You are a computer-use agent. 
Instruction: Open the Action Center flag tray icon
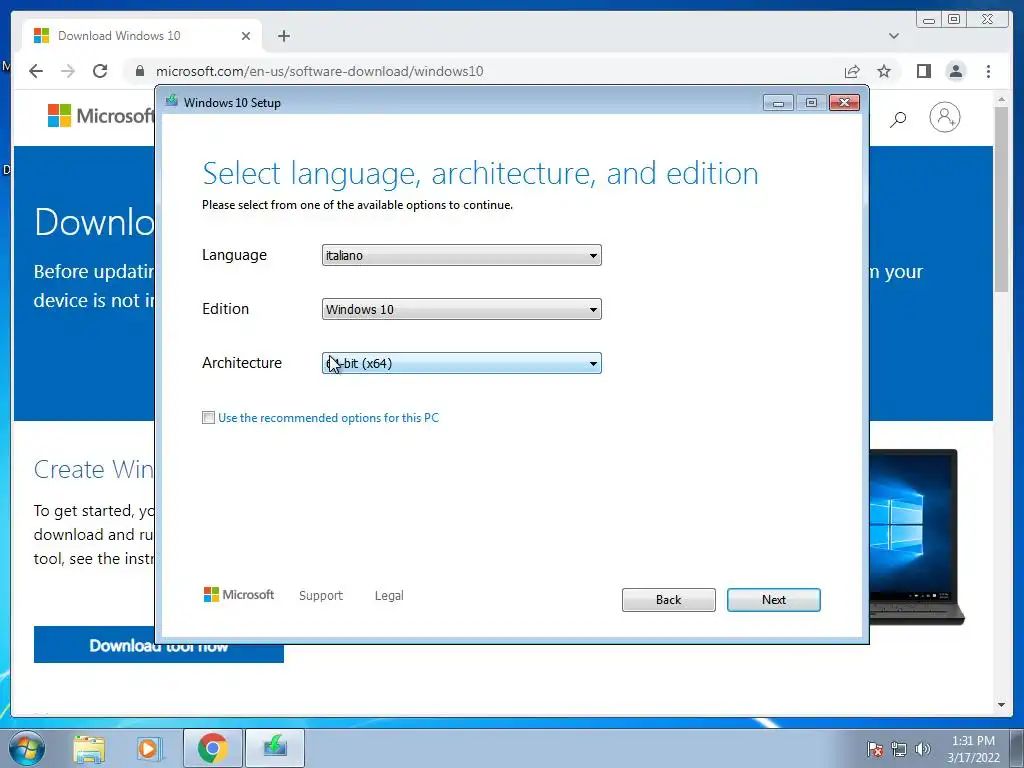[874, 749]
